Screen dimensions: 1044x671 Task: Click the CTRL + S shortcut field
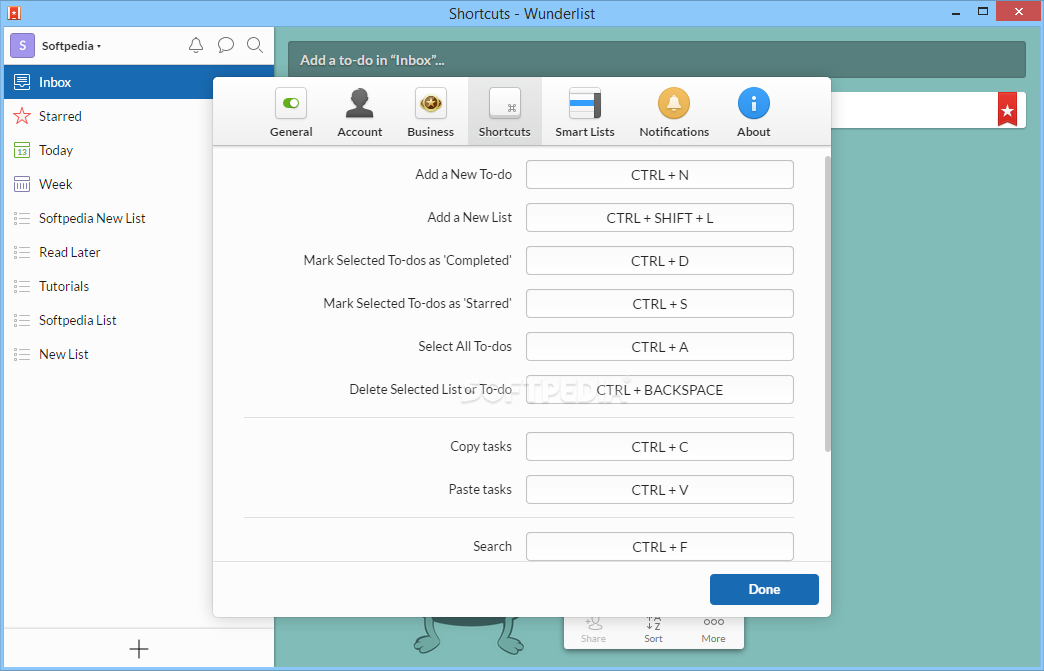coord(660,304)
